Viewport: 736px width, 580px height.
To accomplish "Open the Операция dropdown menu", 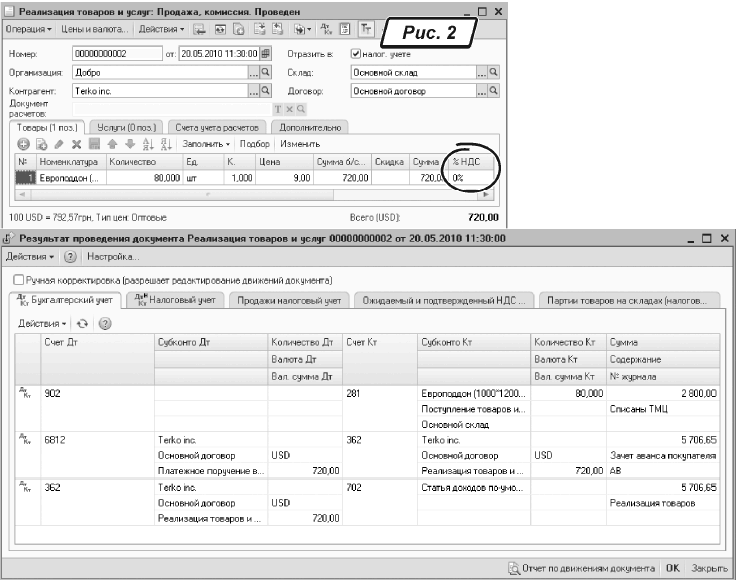I will [x=30, y=31].
